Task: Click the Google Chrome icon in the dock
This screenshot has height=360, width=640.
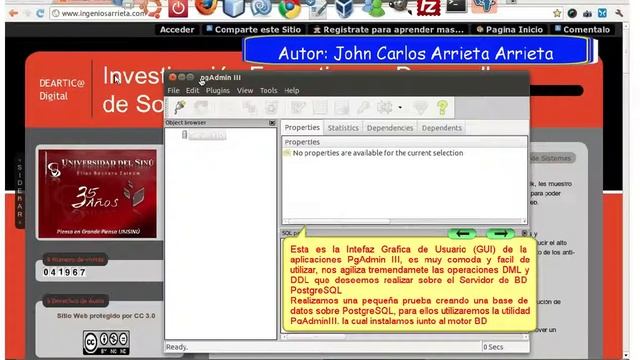Action: pos(289,8)
